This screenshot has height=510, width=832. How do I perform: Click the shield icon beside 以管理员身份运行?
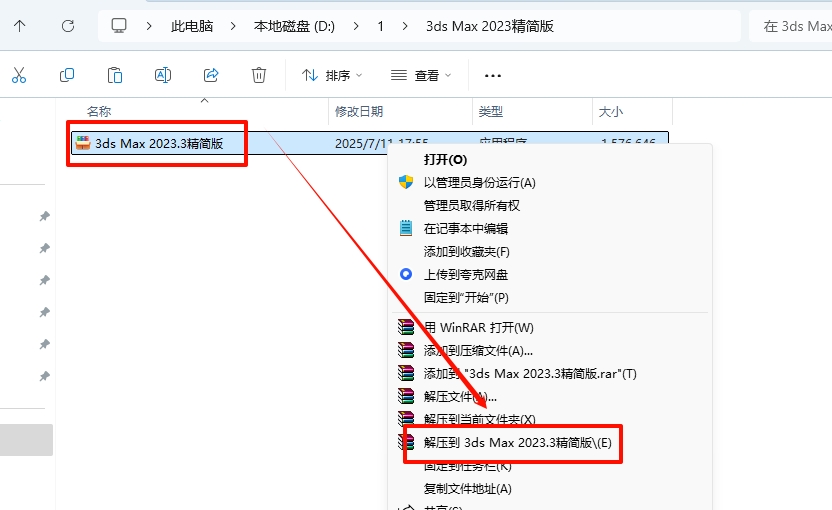406,183
